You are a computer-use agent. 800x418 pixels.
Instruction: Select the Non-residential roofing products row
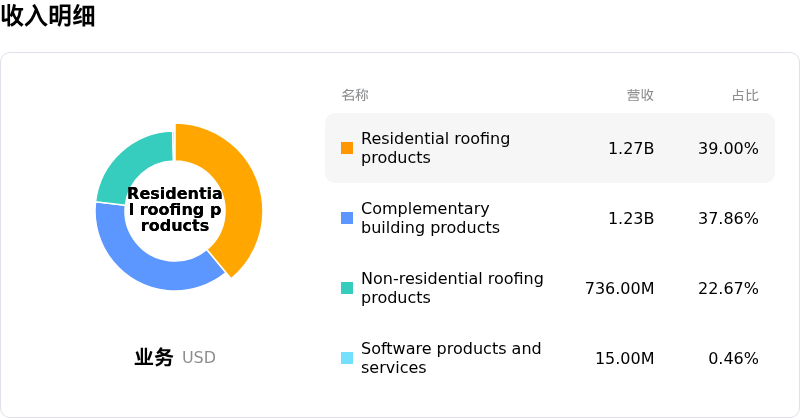[550, 288]
